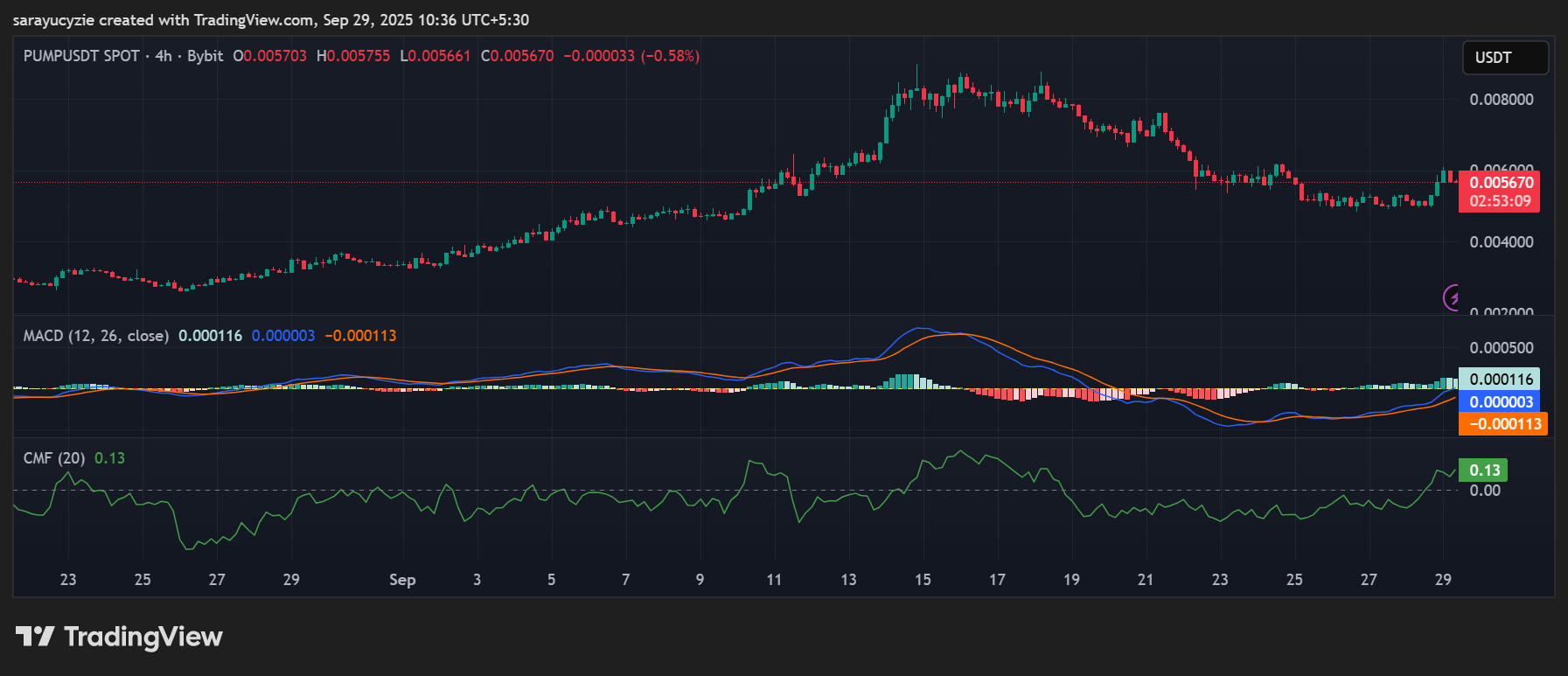Click the 0.004000 price scale label
This screenshot has width=1568, height=676.
(1501, 242)
